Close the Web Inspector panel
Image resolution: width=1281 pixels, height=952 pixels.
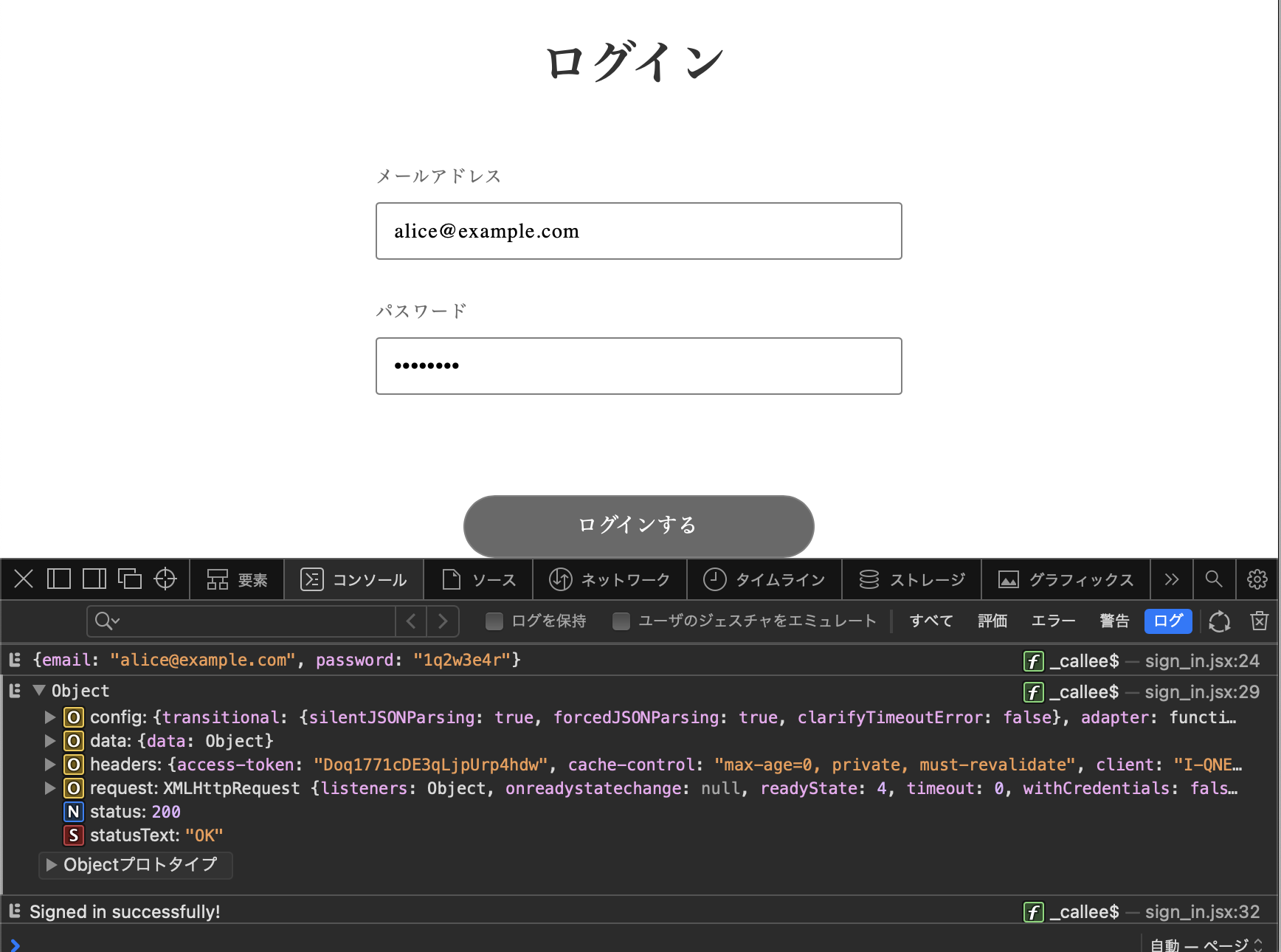24,579
